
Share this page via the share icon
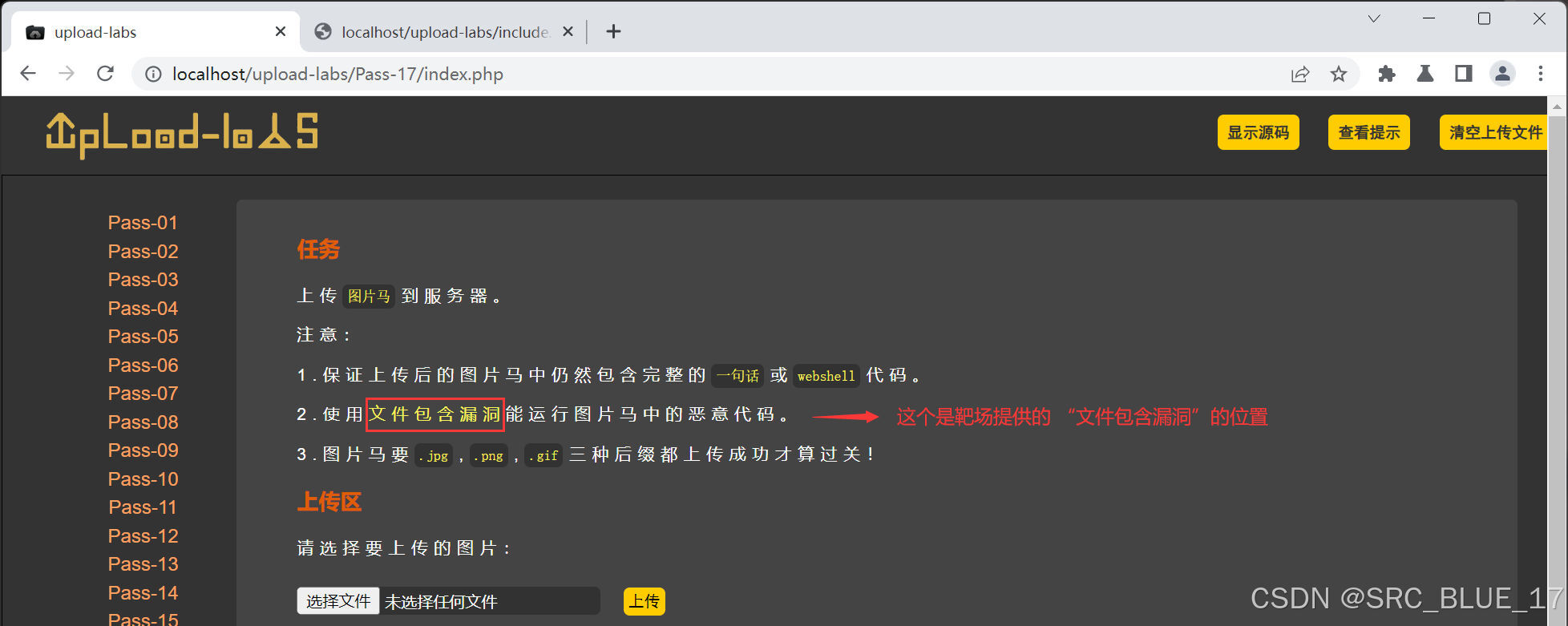pyautogui.click(x=1300, y=75)
